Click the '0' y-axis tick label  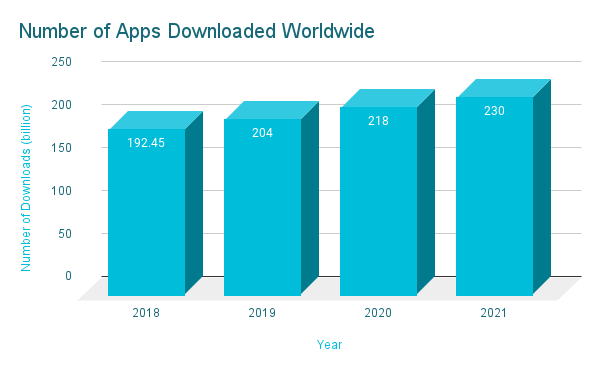click(68, 276)
